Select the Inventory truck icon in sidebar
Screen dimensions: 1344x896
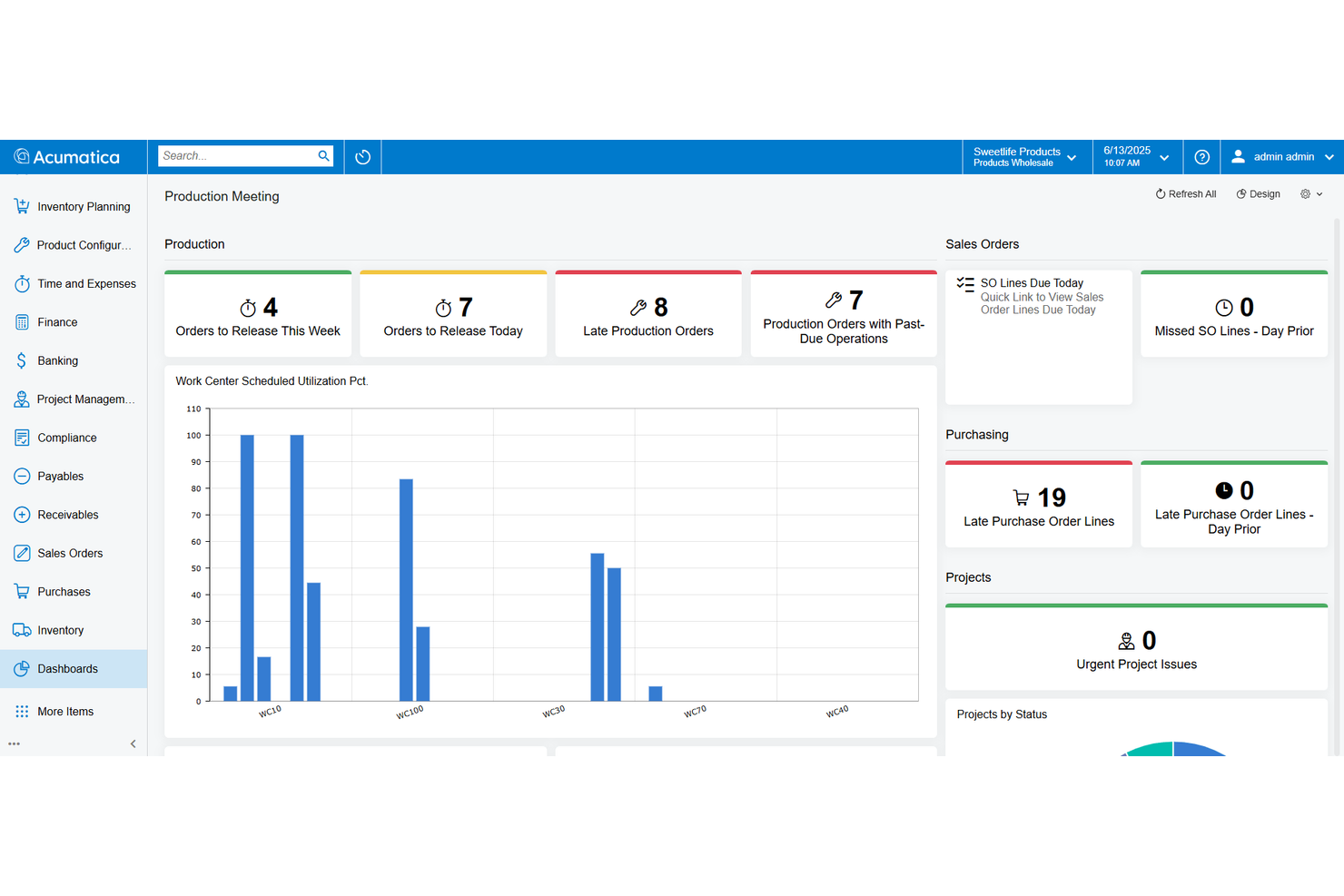pyautogui.click(x=22, y=629)
